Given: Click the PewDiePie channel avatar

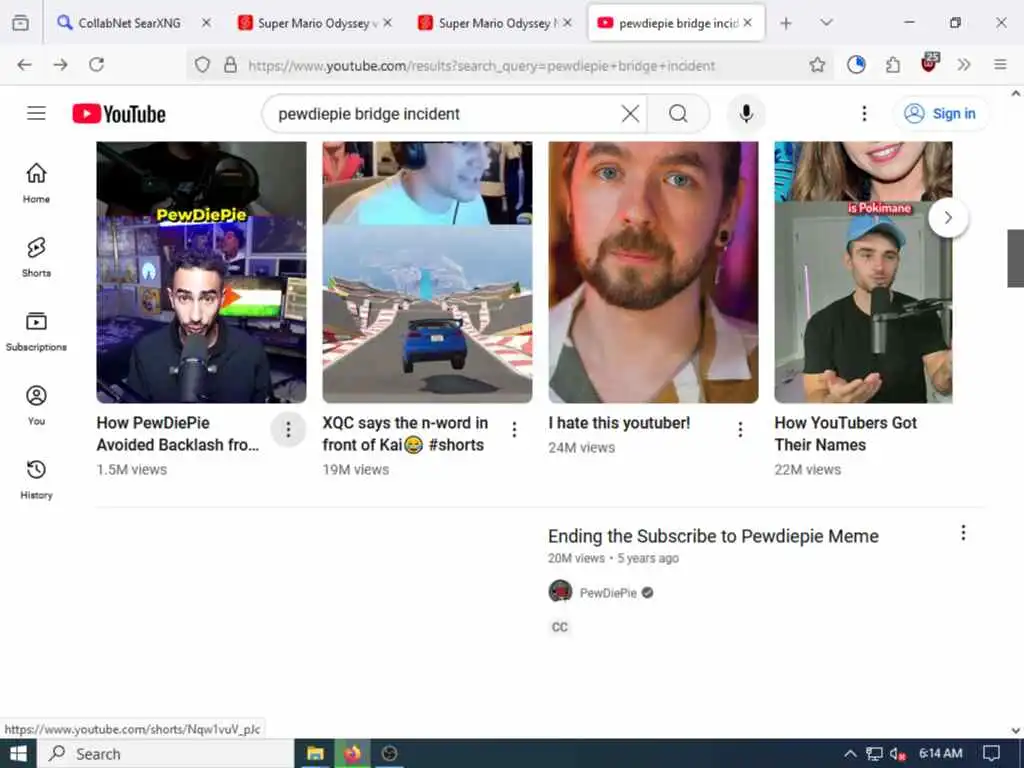Looking at the screenshot, I should click(x=560, y=592).
